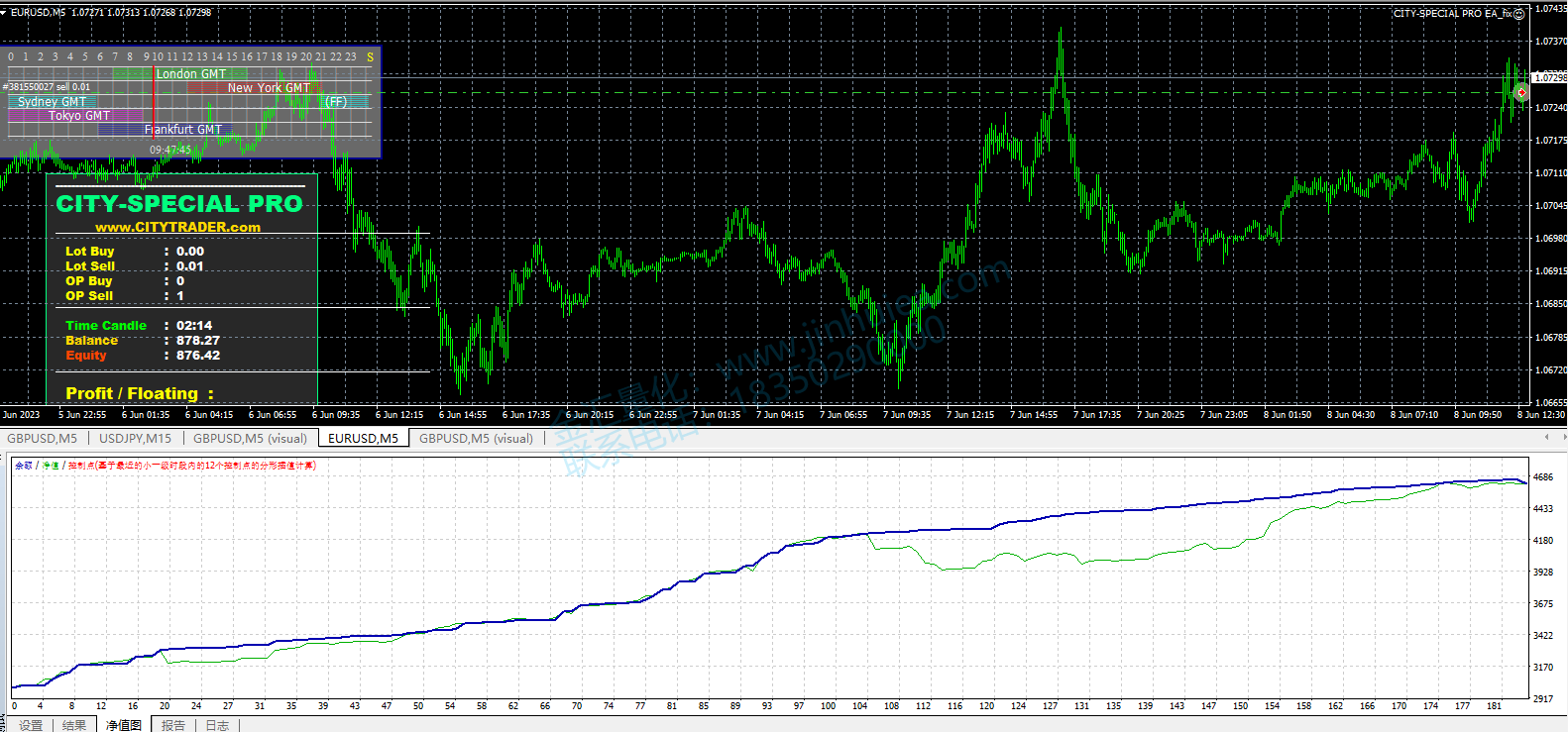1568x732 pixels.
Task: Switch to USDJPY,M15 chart tab
Action: pyautogui.click(x=135, y=439)
